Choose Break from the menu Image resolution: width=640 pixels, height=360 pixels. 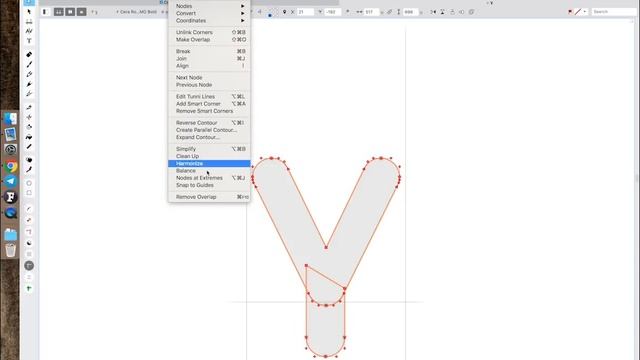[209, 51]
